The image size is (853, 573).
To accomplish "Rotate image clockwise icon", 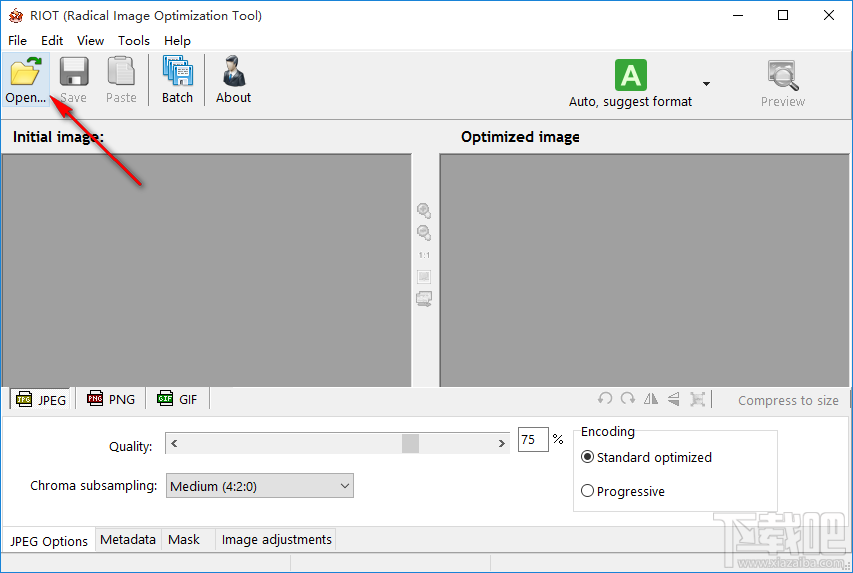I will tap(628, 399).
